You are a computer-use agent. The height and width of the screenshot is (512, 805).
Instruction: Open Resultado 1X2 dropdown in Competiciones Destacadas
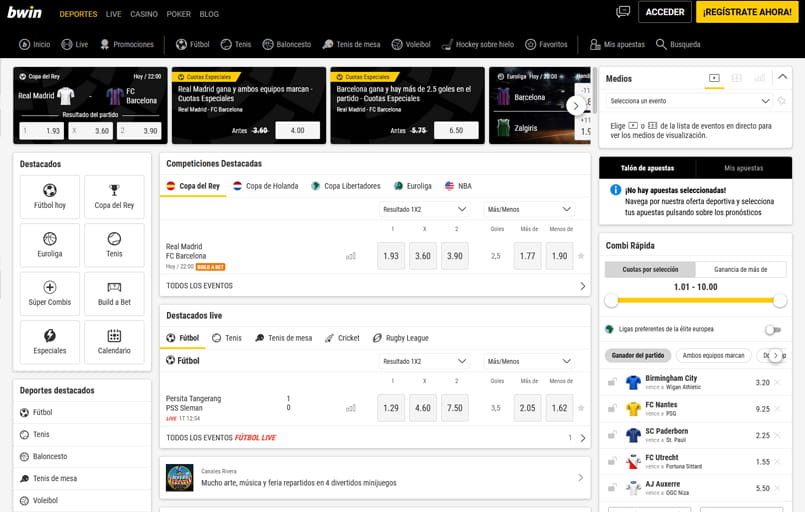tap(424, 209)
